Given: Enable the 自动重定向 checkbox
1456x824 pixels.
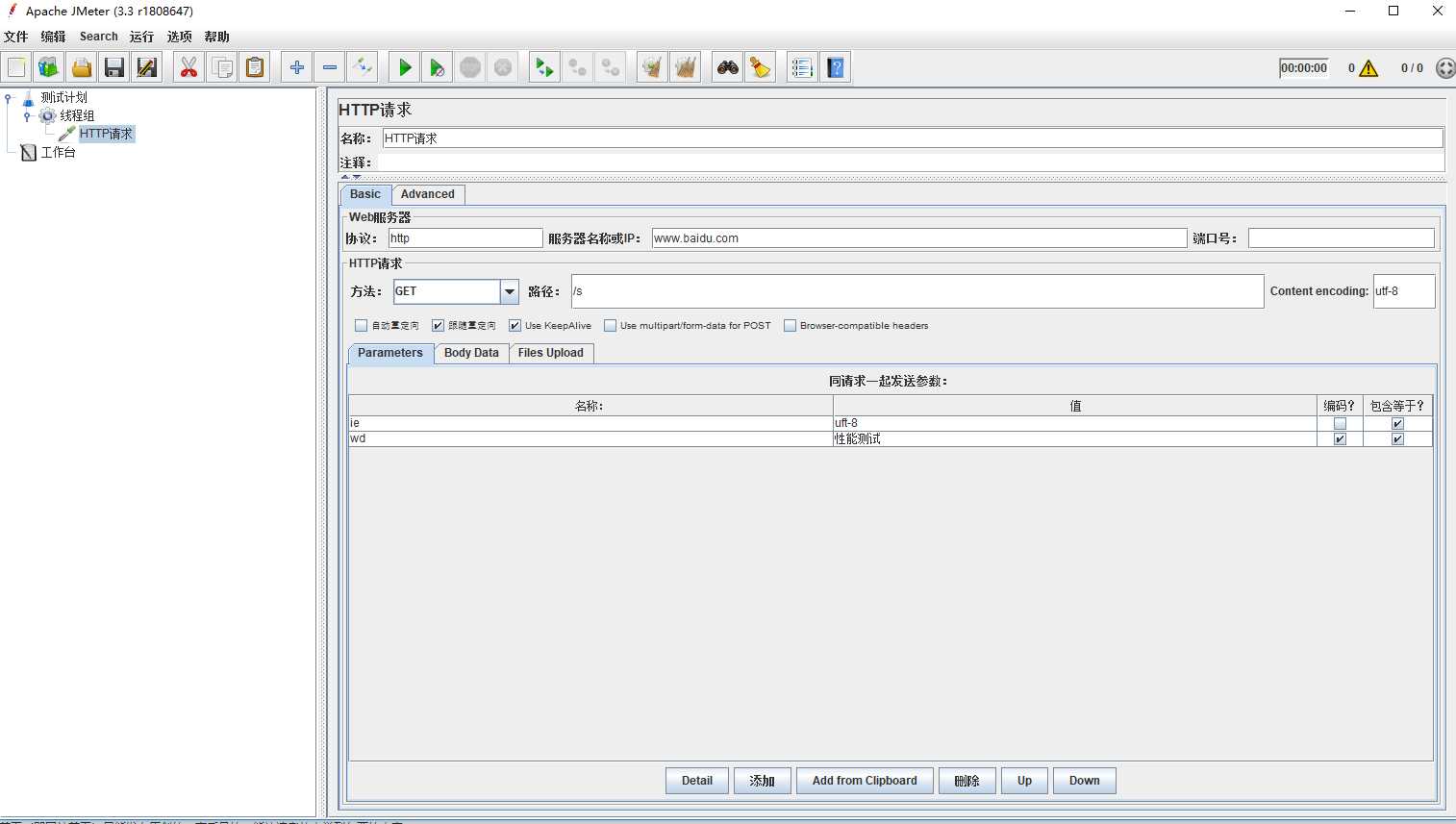Looking at the screenshot, I should pos(362,326).
